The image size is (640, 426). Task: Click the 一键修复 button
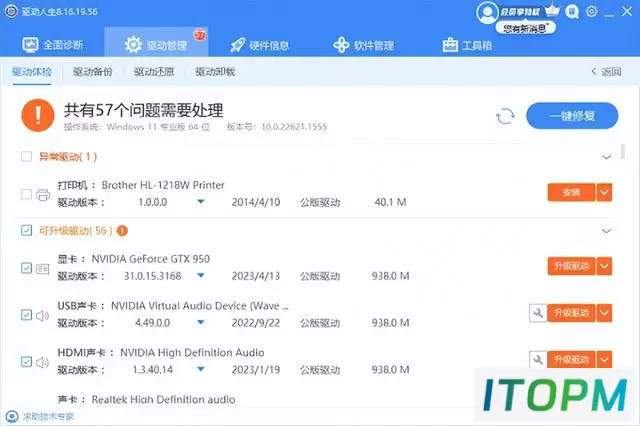pyautogui.click(x=572, y=116)
